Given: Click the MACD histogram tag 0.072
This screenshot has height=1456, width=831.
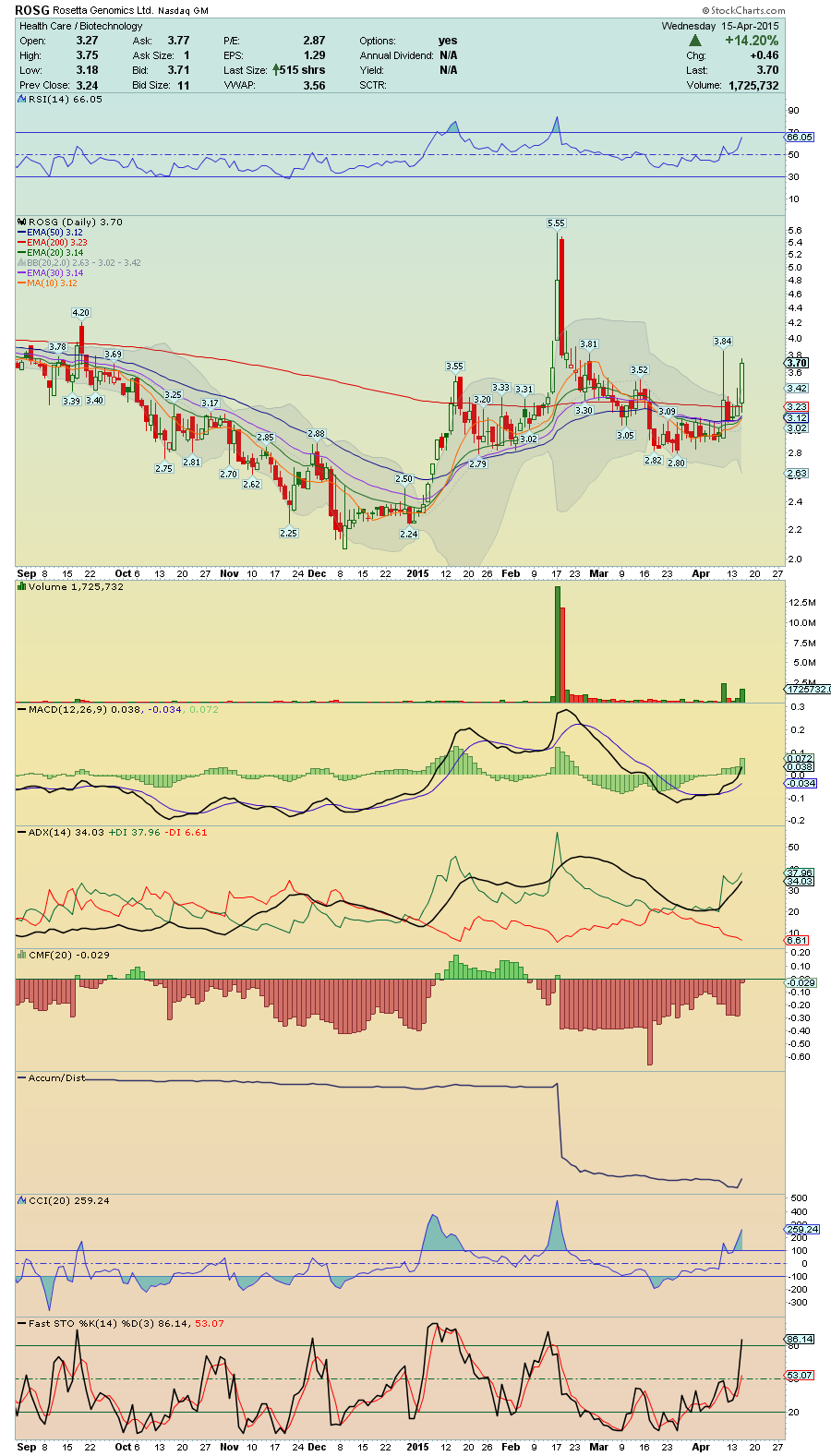Looking at the screenshot, I should coord(800,758).
